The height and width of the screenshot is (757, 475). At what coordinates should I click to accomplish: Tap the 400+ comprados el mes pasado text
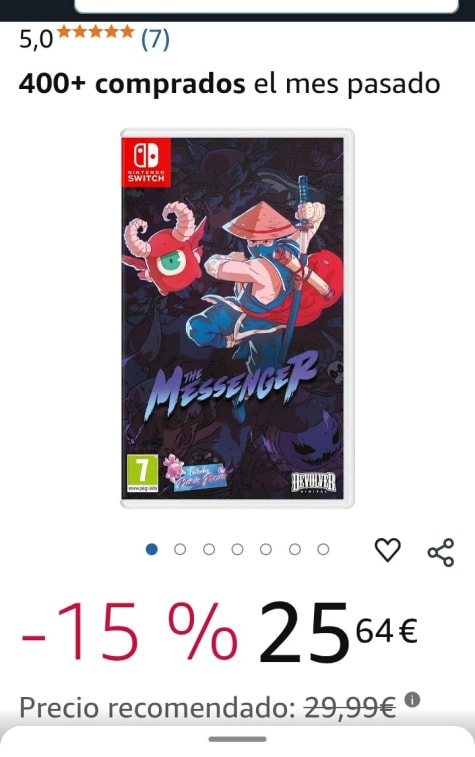[x=229, y=84]
